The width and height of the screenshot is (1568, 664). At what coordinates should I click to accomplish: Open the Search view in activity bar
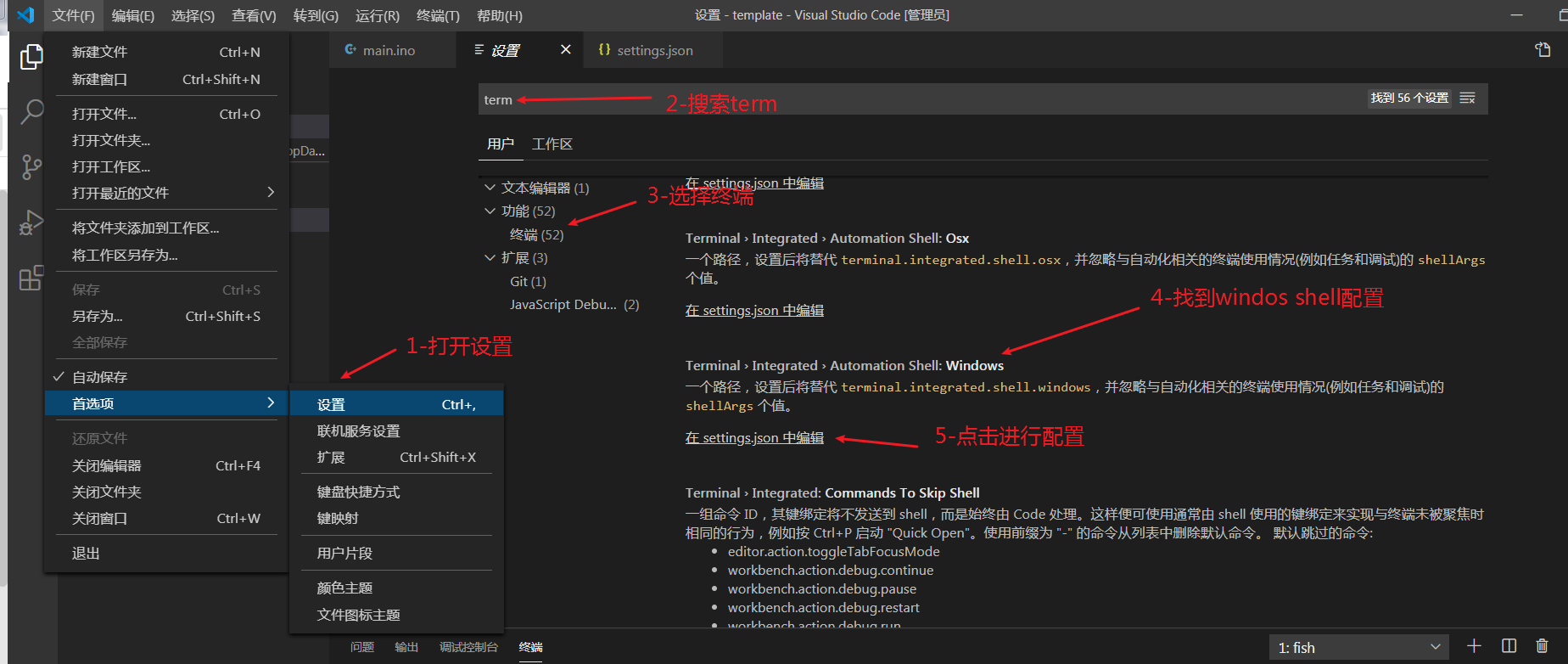click(31, 111)
